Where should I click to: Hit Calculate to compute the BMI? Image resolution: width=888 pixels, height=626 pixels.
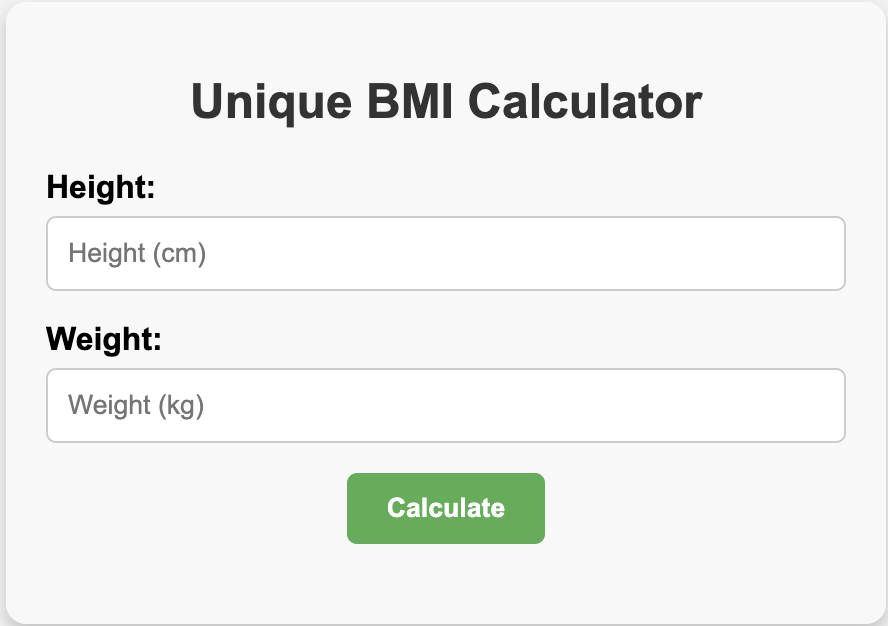click(446, 508)
